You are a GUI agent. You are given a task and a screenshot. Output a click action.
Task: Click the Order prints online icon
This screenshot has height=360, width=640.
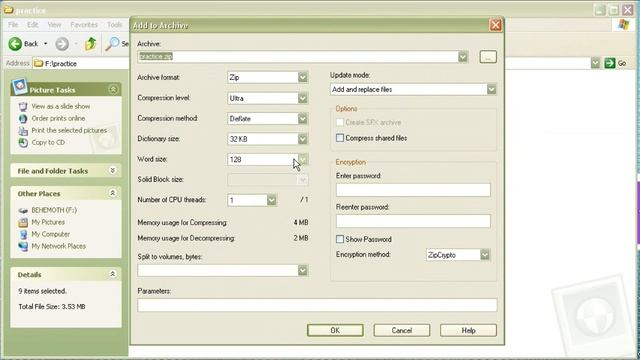coord(23,118)
